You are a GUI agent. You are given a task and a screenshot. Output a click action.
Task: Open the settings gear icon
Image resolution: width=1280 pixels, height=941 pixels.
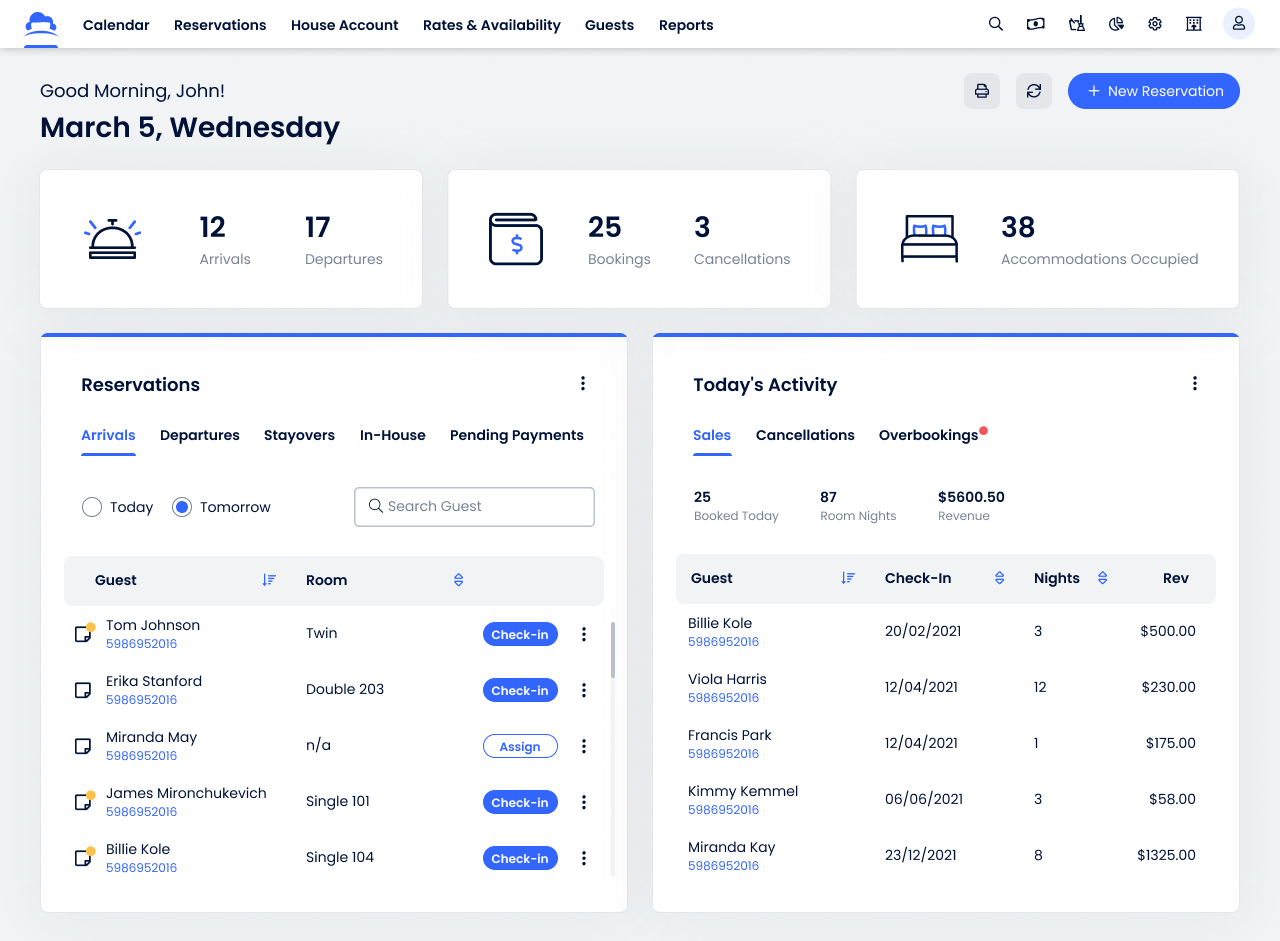(1155, 24)
